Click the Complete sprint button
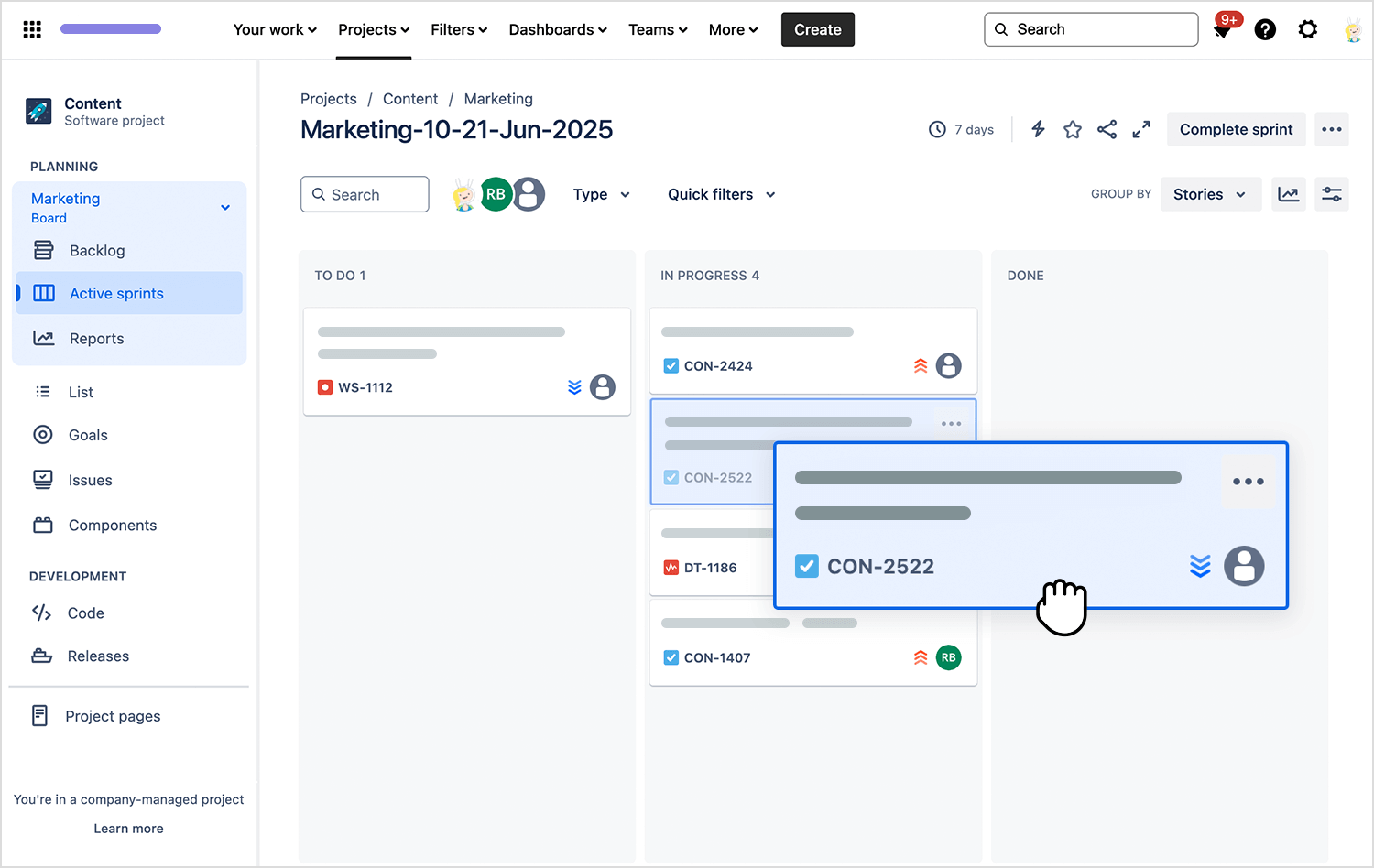The height and width of the screenshot is (868, 1374). coord(1237,129)
